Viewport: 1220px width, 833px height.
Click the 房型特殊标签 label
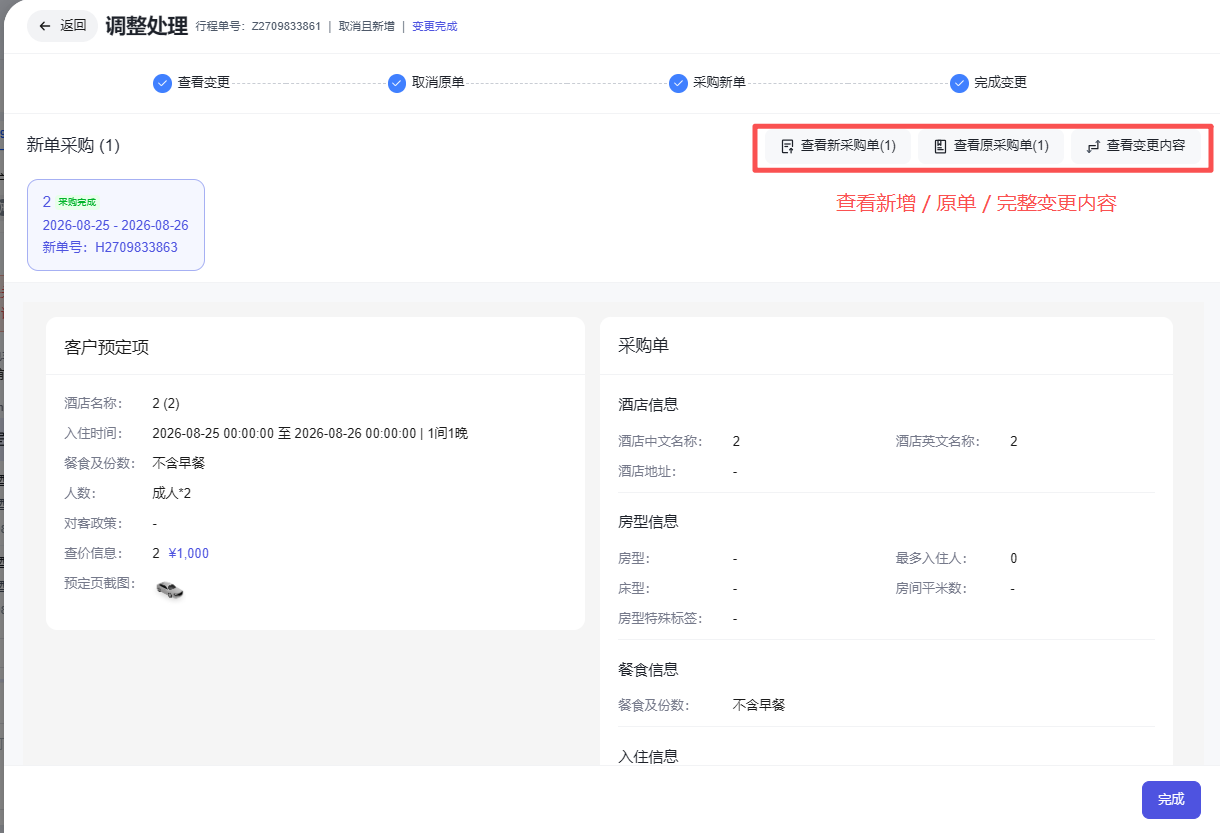[x=661, y=619]
